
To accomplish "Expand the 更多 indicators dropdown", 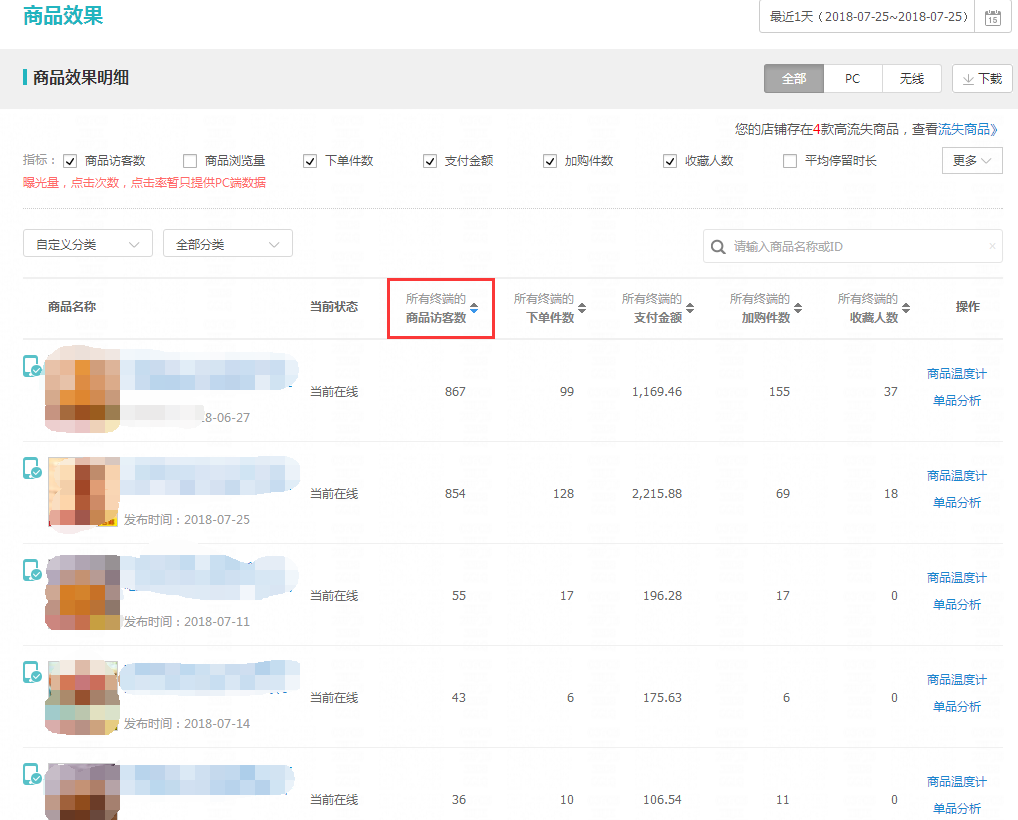I will coord(972,161).
